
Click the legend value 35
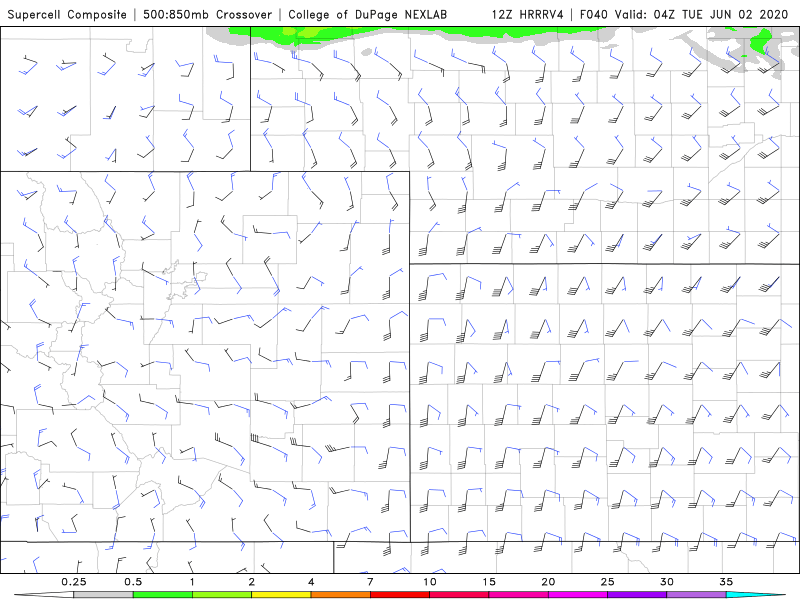click(x=726, y=582)
